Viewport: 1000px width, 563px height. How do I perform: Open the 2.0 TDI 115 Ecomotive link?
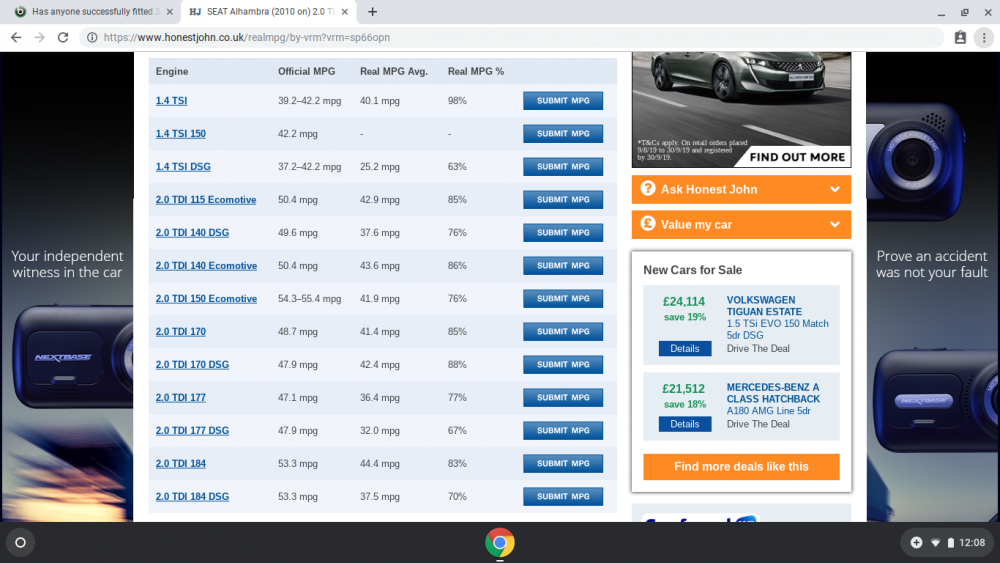point(206,200)
